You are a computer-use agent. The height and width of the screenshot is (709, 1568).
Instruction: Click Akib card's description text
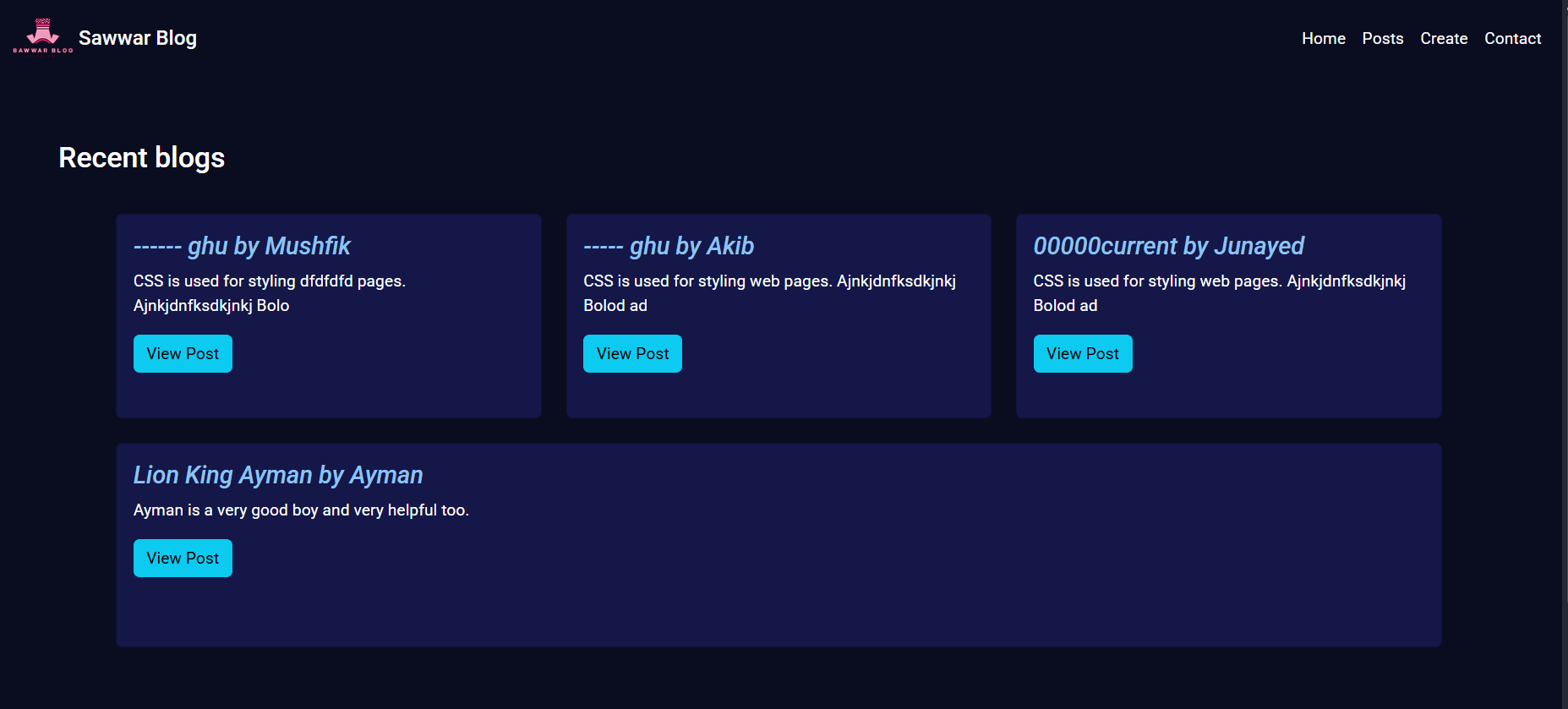coord(769,293)
